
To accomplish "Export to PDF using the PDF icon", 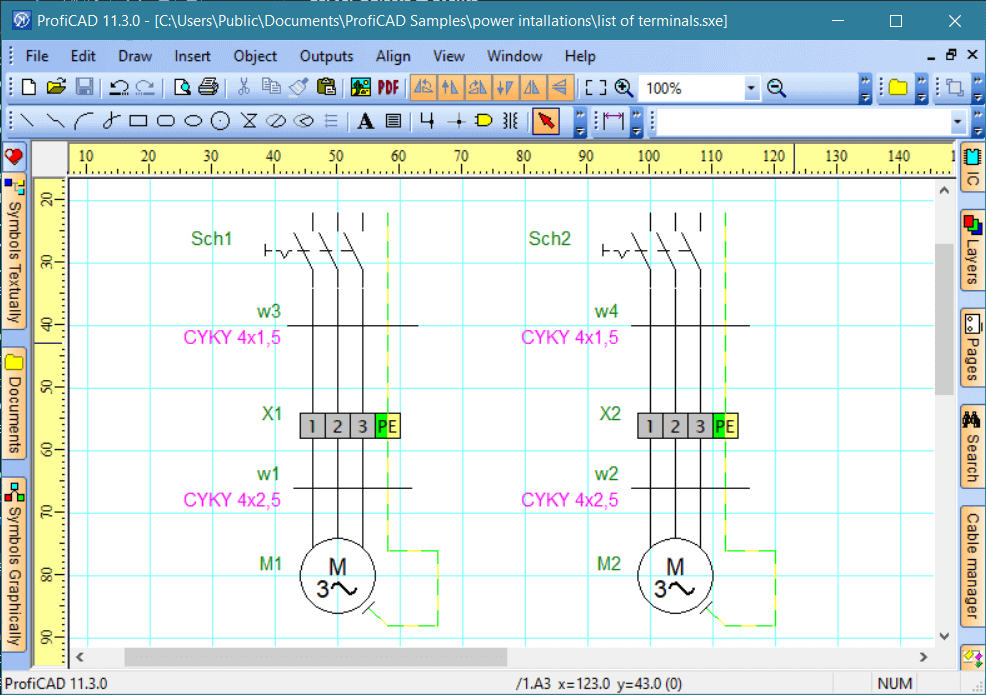I will pyautogui.click(x=388, y=88).
